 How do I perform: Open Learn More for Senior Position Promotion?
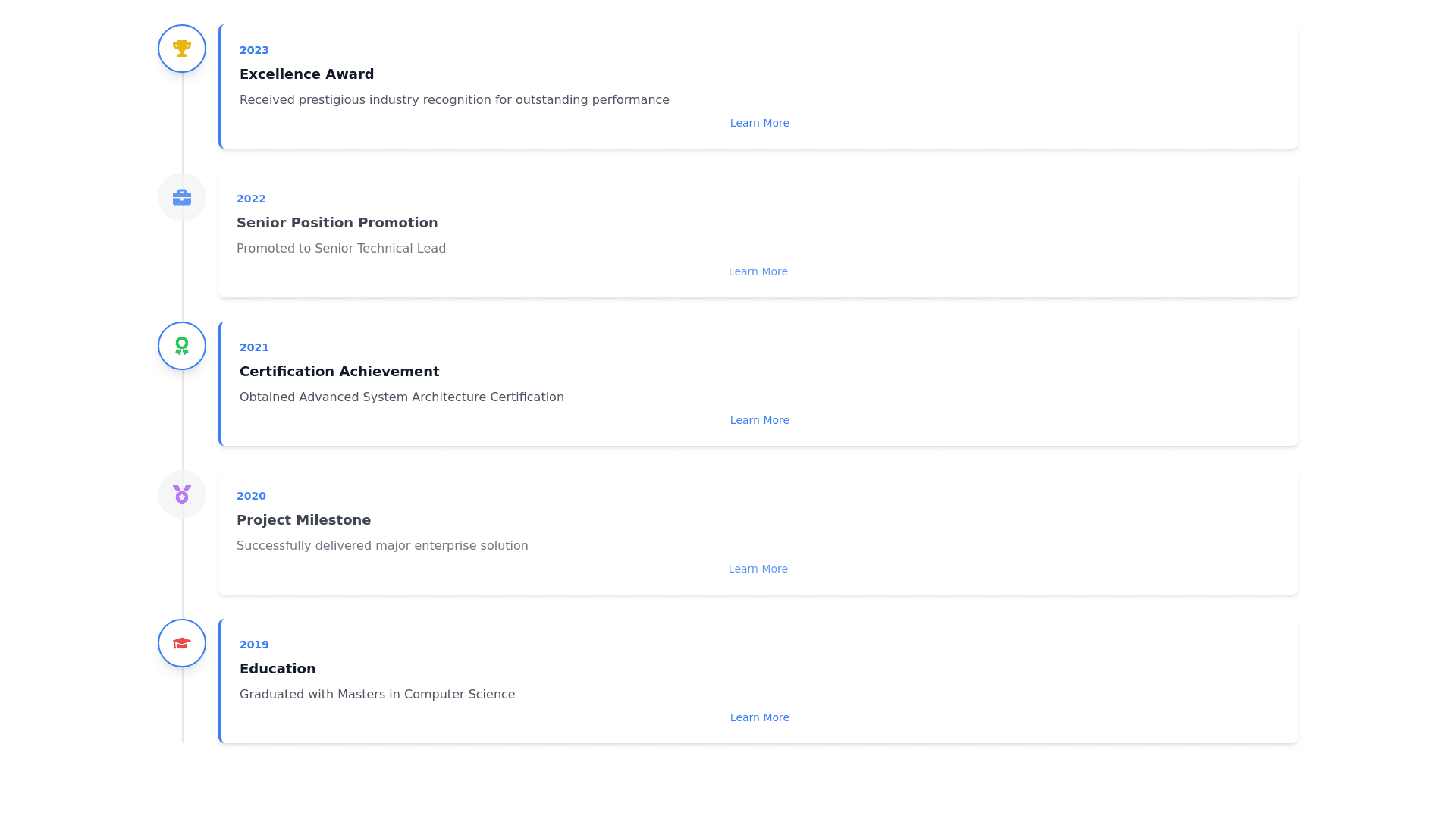coord(758,271)
